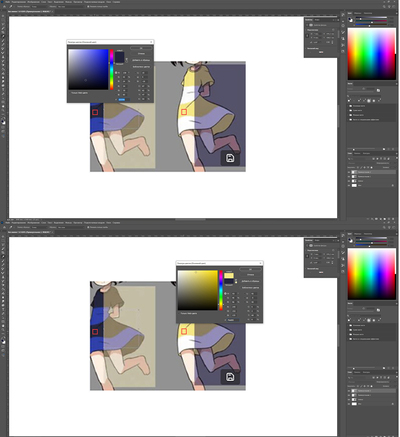Viewport: 400px width, 437px height.
Task: Hide the top layer in lower window
Action: click(349, 391)
